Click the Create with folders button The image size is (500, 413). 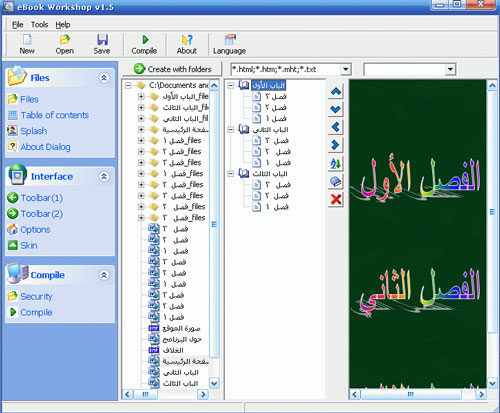(172, 69)
